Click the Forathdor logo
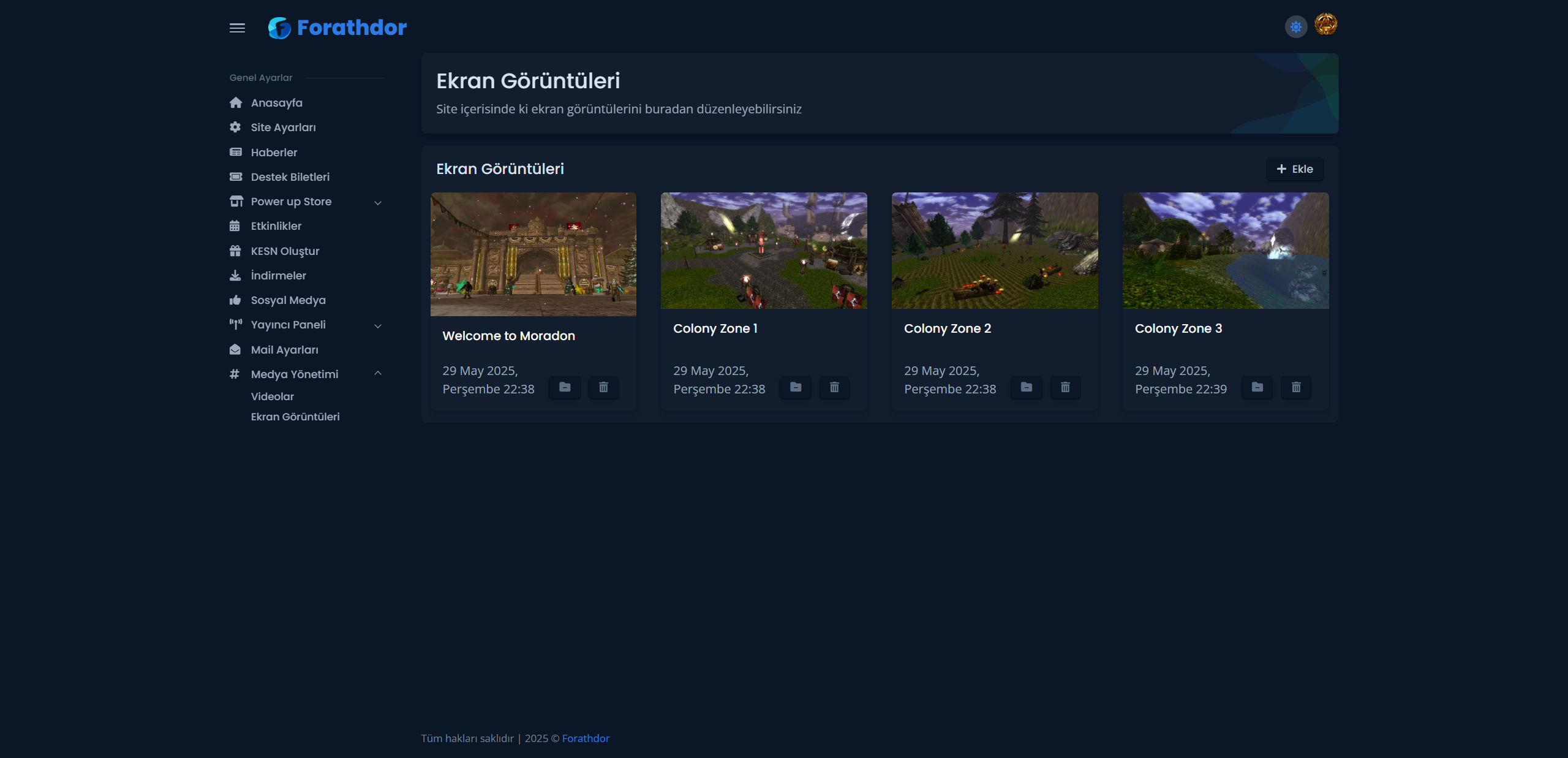The width and height of the screenshot is (1568, 758). click(x=337, y=28)
